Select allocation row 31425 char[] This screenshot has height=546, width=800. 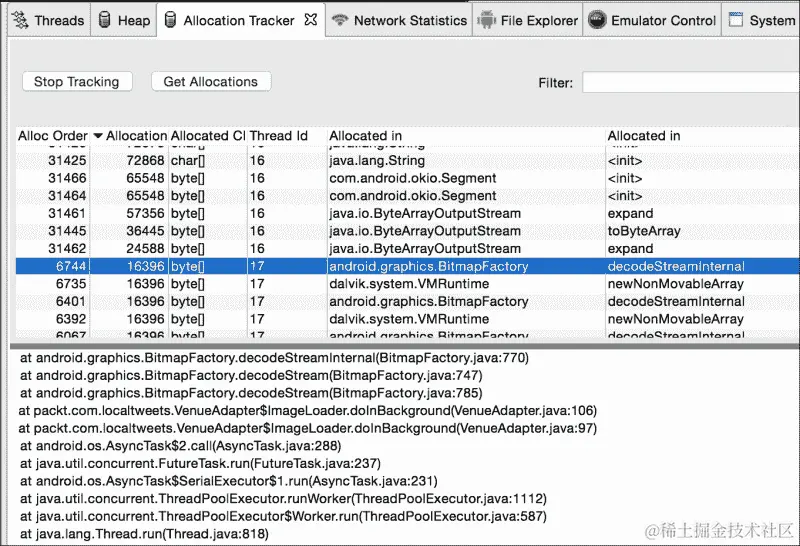(x=408, y=161)
